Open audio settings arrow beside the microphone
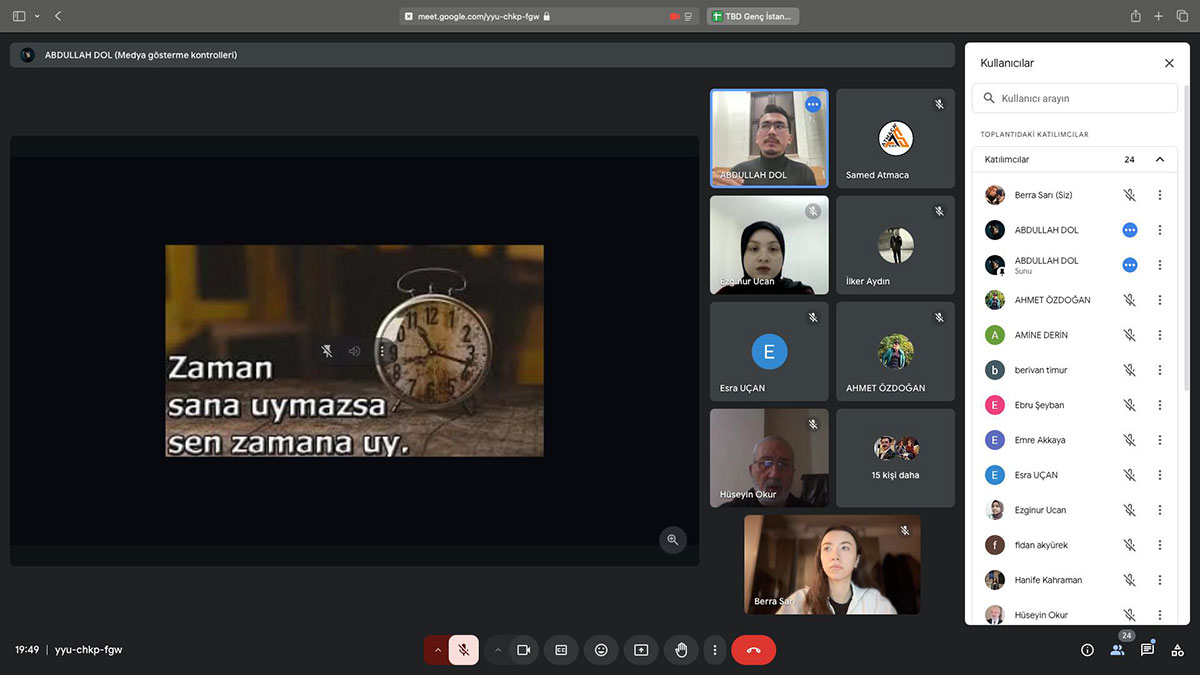 [x=437, y=650]
